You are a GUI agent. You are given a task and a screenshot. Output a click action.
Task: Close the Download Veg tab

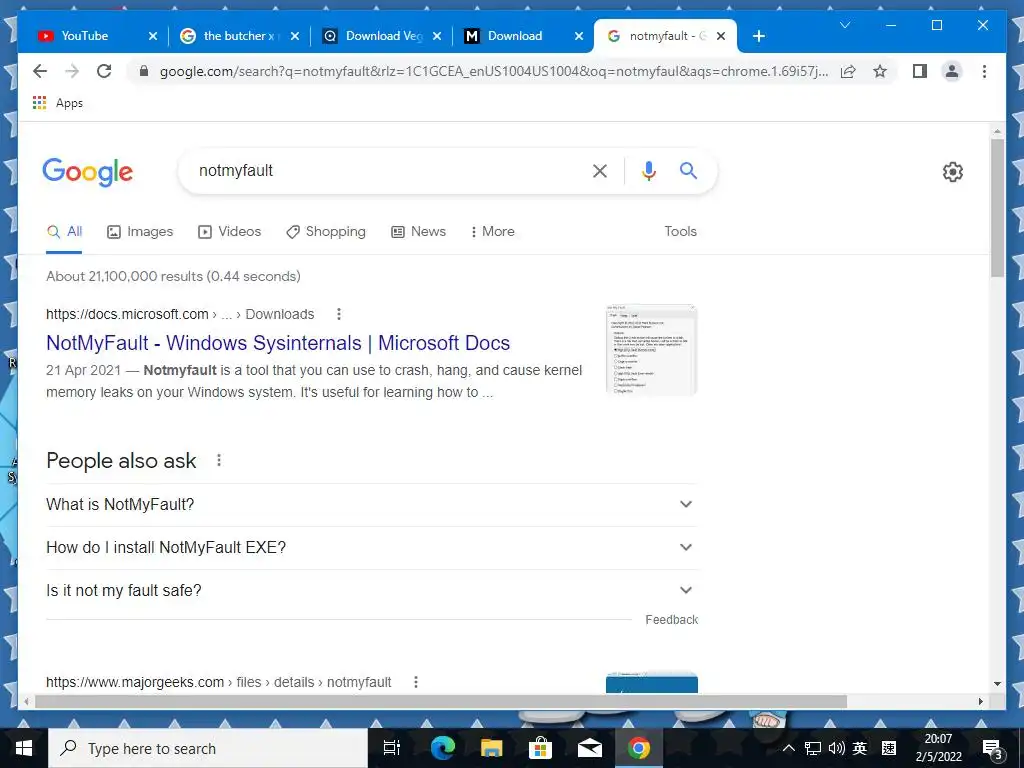(438, 36)
